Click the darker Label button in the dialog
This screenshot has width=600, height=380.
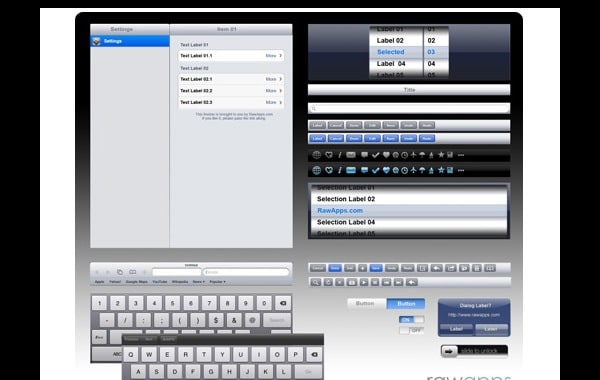pyautogui.click(x=456, y=329)
